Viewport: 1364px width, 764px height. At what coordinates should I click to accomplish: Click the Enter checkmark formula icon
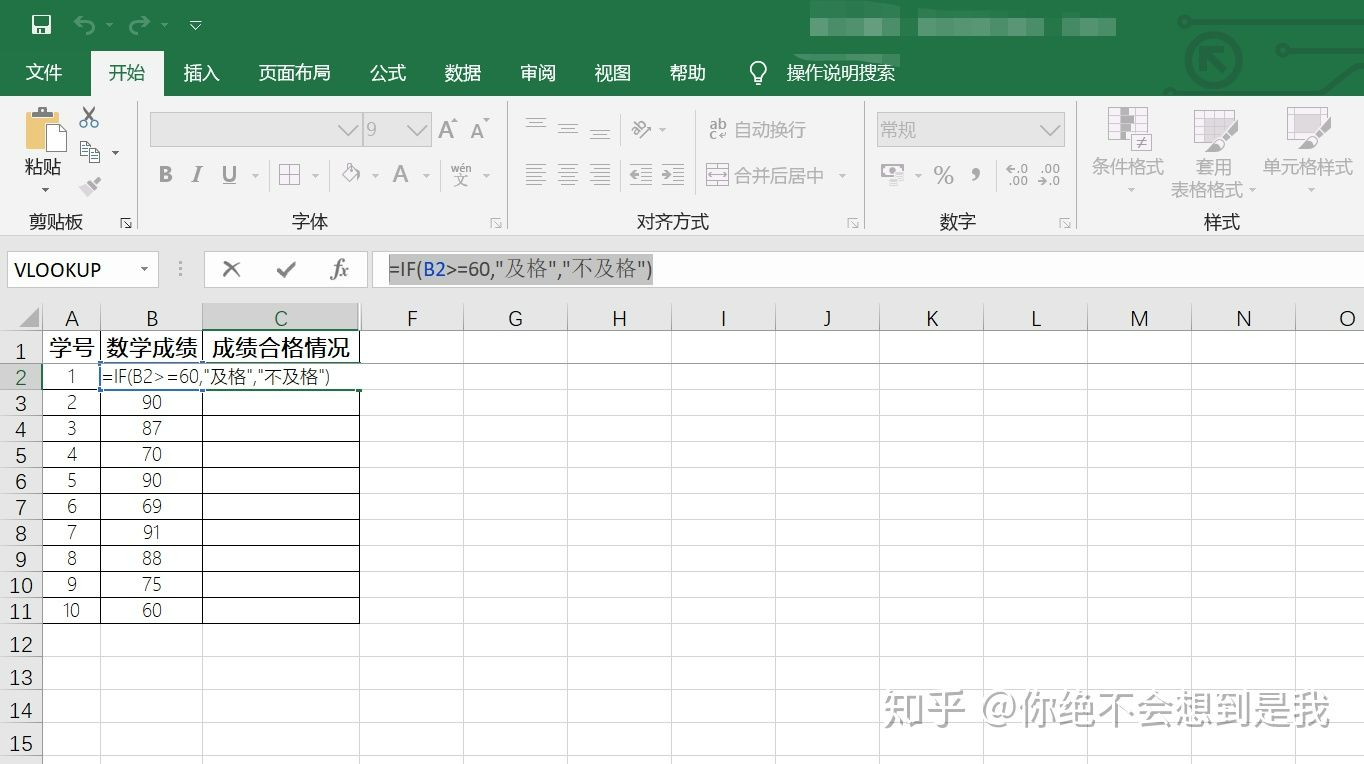coord(286,269)
